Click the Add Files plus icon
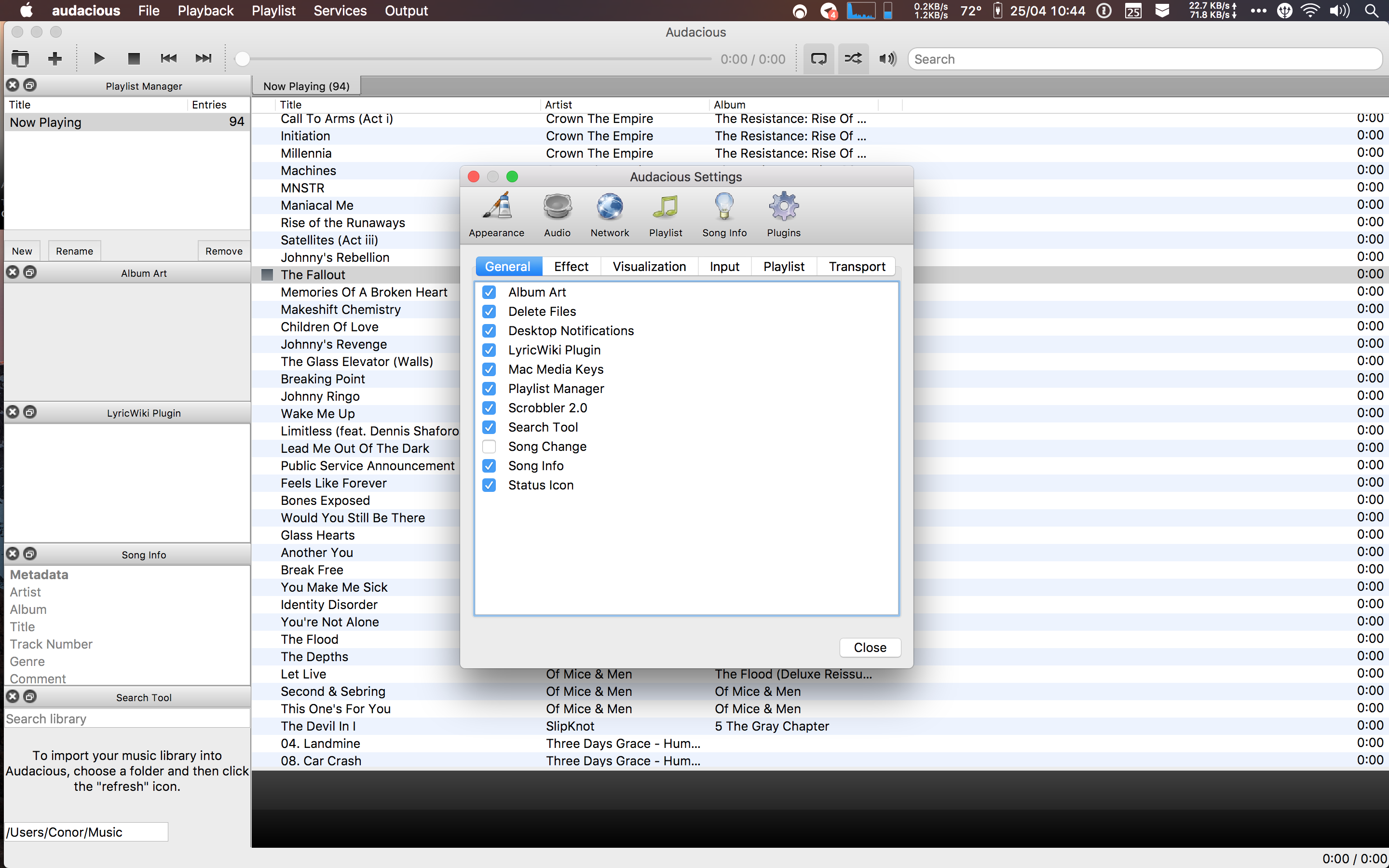 tap(55, 58)
